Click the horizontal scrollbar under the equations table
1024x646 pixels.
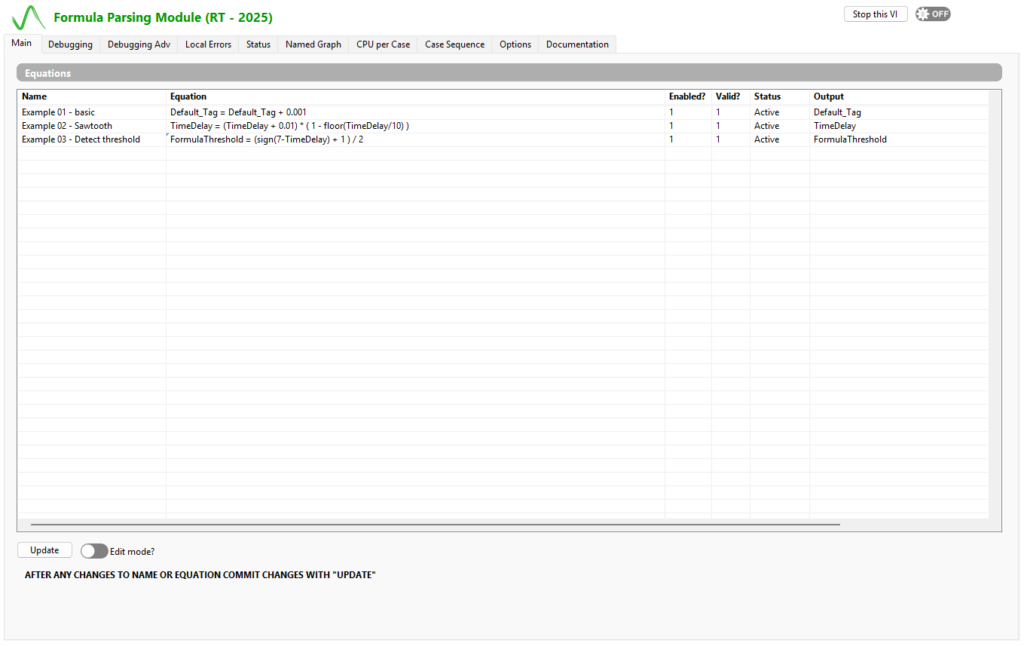click(435, 524)
